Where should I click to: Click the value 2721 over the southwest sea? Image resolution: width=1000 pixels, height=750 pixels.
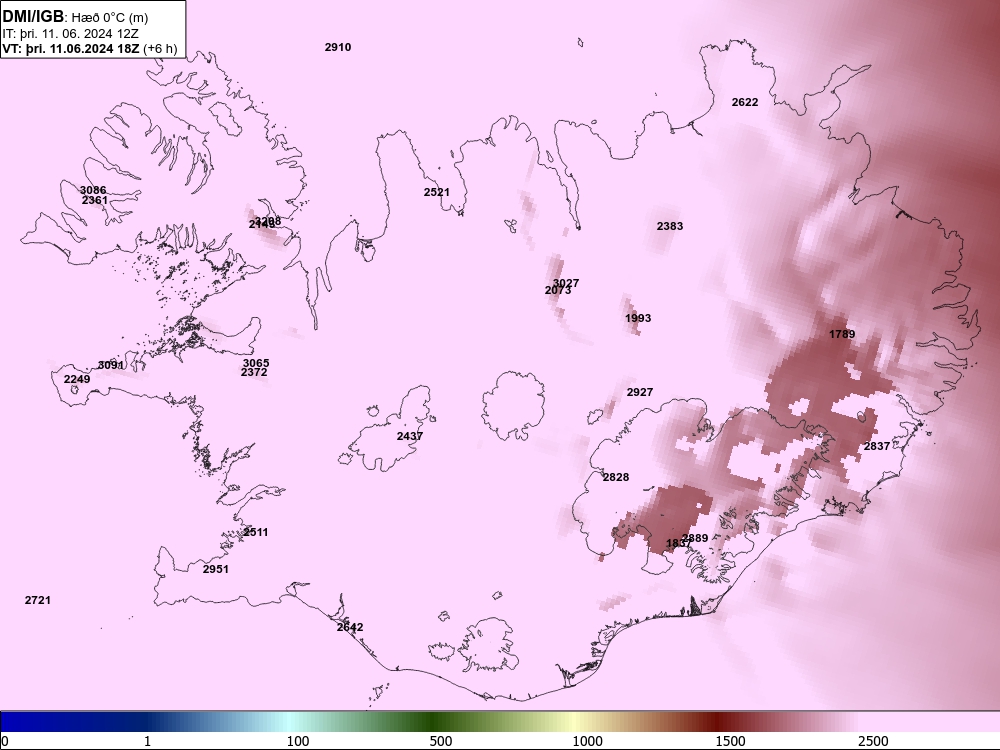click(x=38, y=600)
